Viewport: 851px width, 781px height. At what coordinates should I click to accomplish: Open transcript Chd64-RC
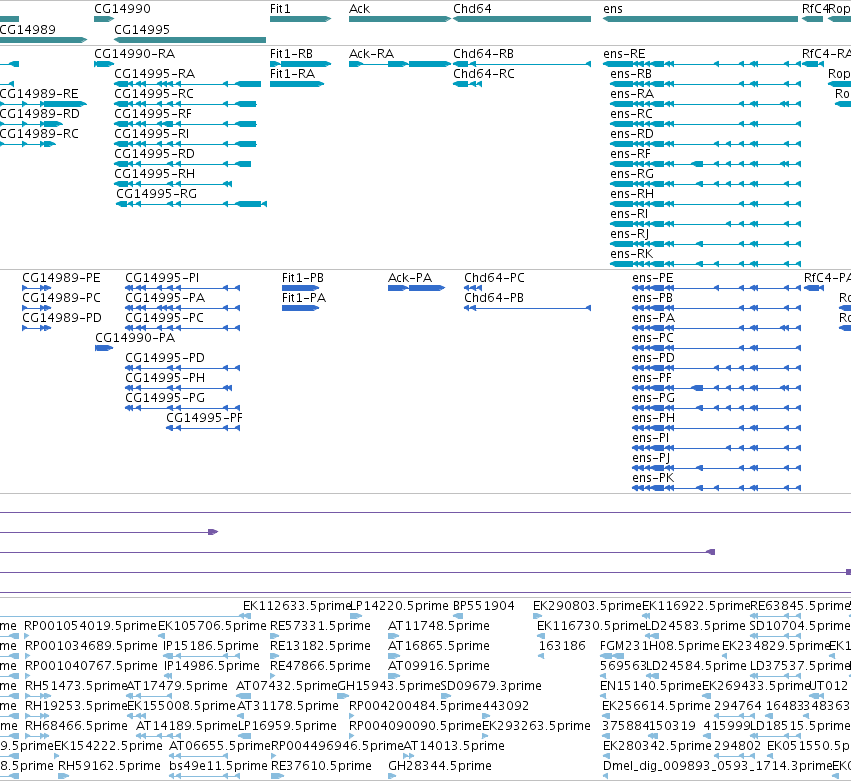(484, 74)
